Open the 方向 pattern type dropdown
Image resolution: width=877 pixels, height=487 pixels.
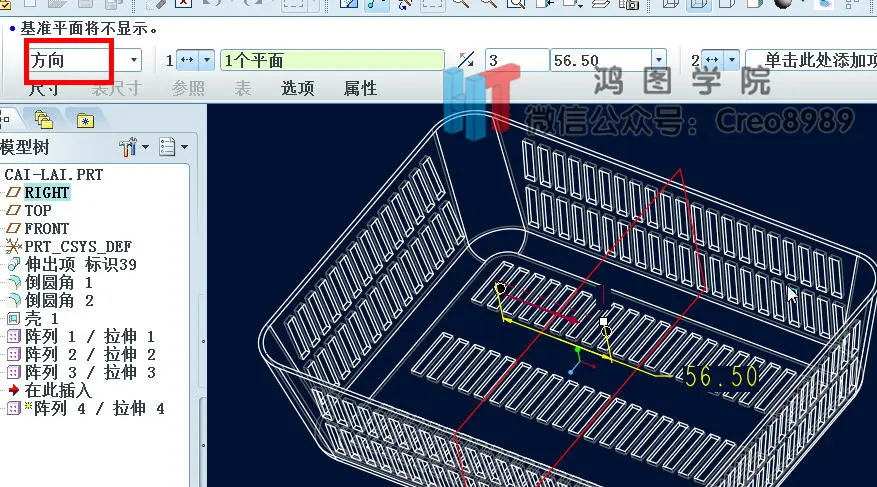point(84,60)
